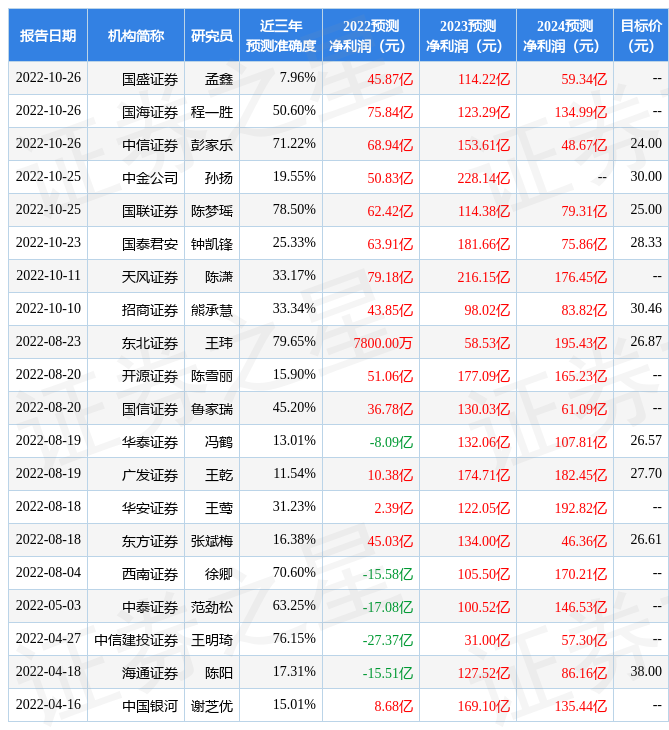
Task: Click the 216.15亿 2023 forecast value
Action: (484, 277)
